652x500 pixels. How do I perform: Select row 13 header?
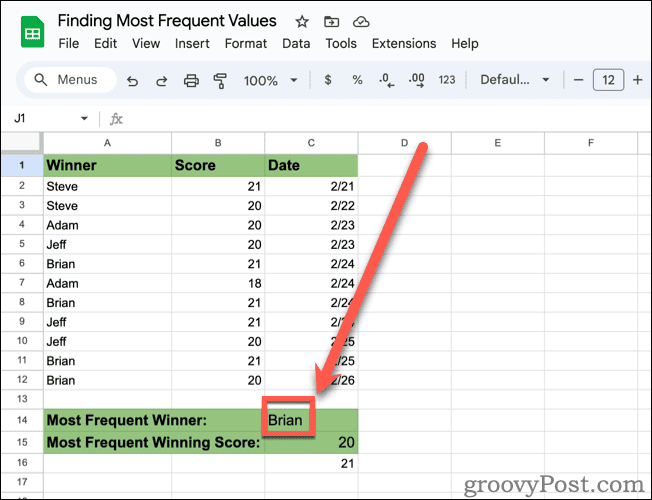pyautogui.click(x=22, y=399)
